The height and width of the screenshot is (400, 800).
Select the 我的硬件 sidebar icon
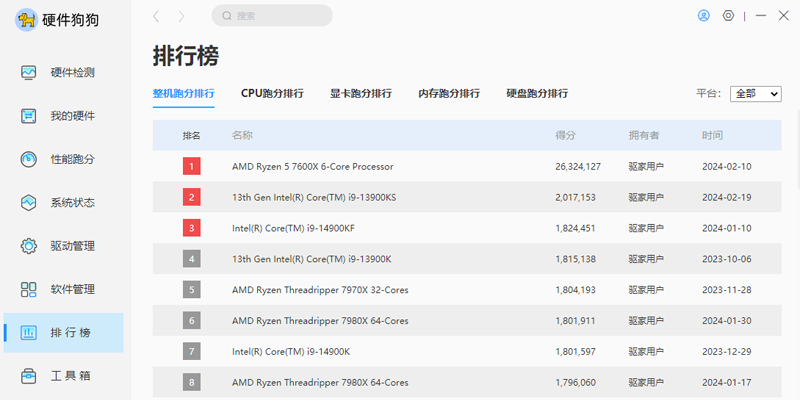tap(29, 116)
